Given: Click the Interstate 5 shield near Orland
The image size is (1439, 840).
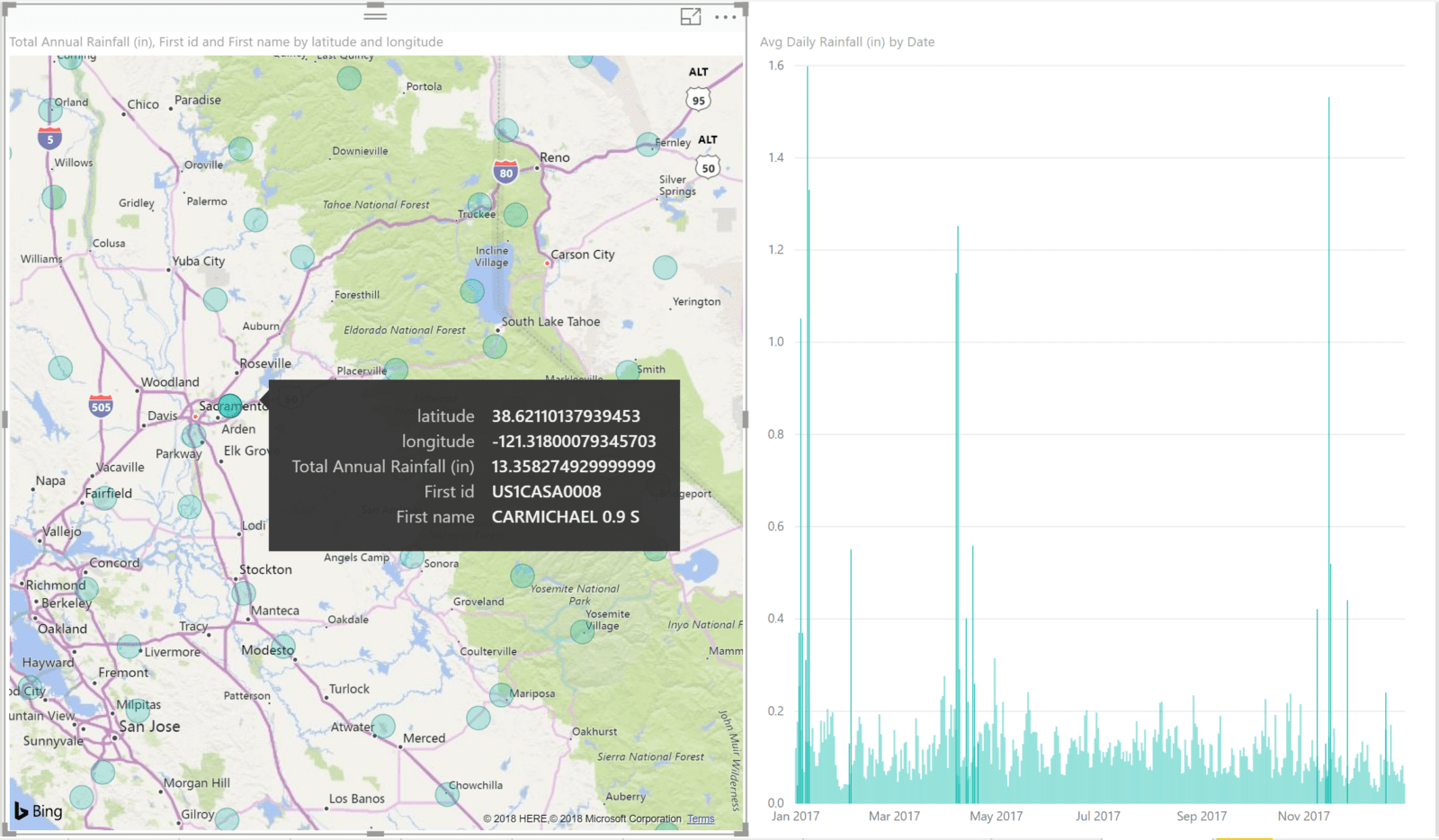Looking at the screenshot, I should pyautogui.click(x=50, y=139).
